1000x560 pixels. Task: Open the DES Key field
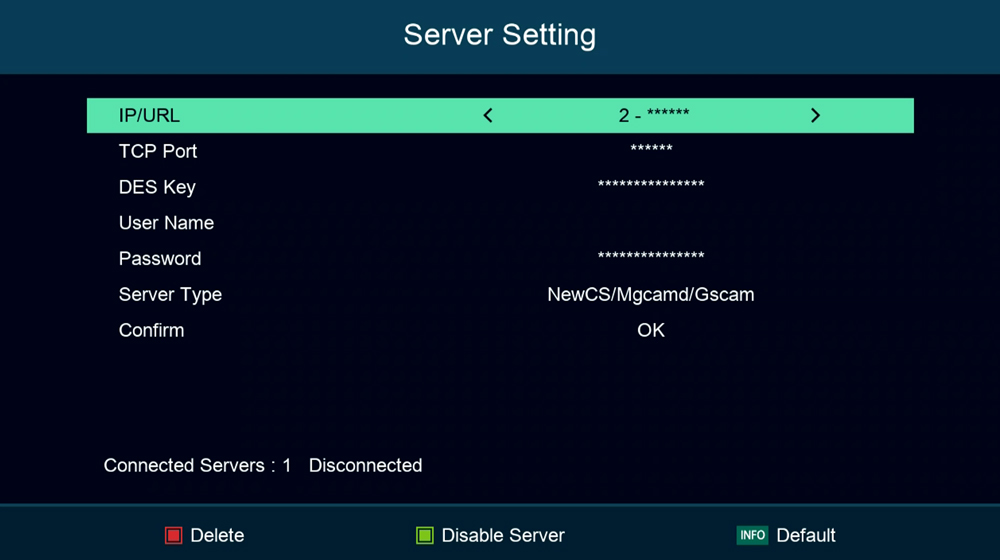click(651, 187)
